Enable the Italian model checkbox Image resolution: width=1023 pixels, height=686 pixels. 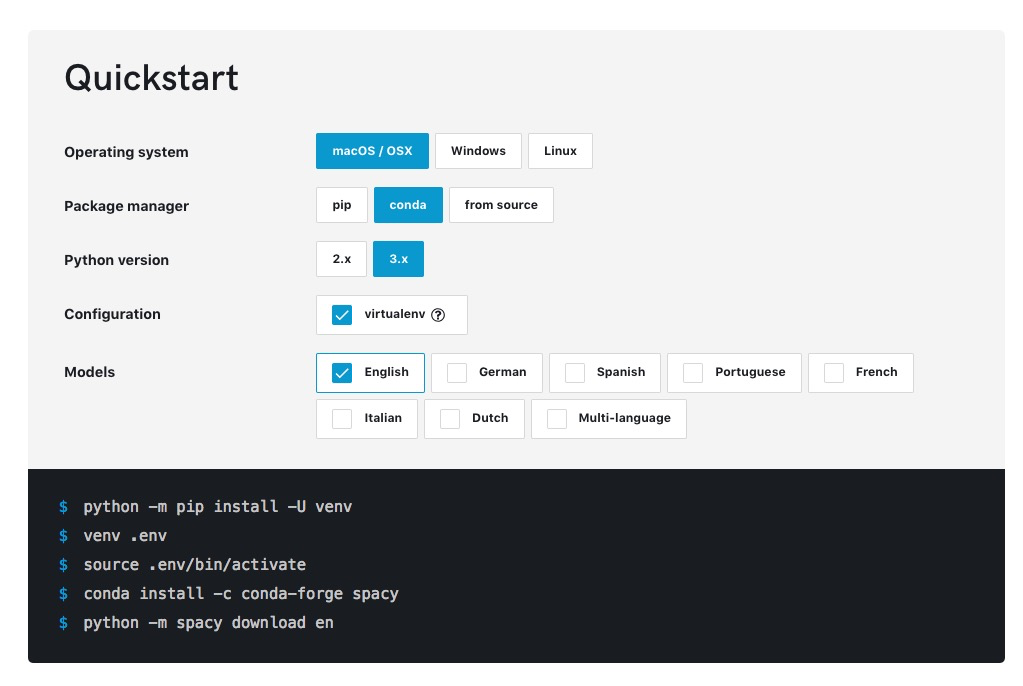click(342, 419)
